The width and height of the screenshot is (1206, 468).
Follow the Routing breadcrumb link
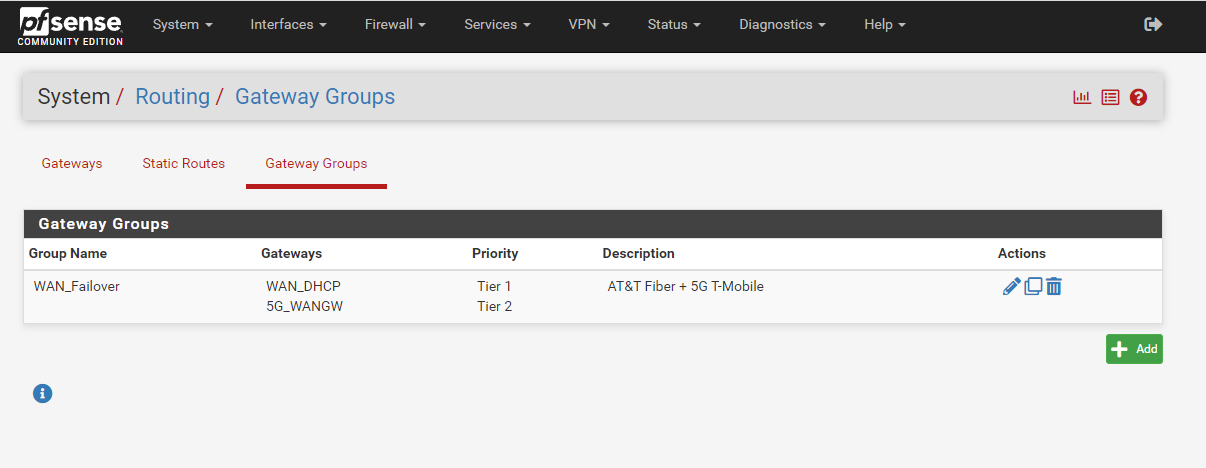coord(172,97)
